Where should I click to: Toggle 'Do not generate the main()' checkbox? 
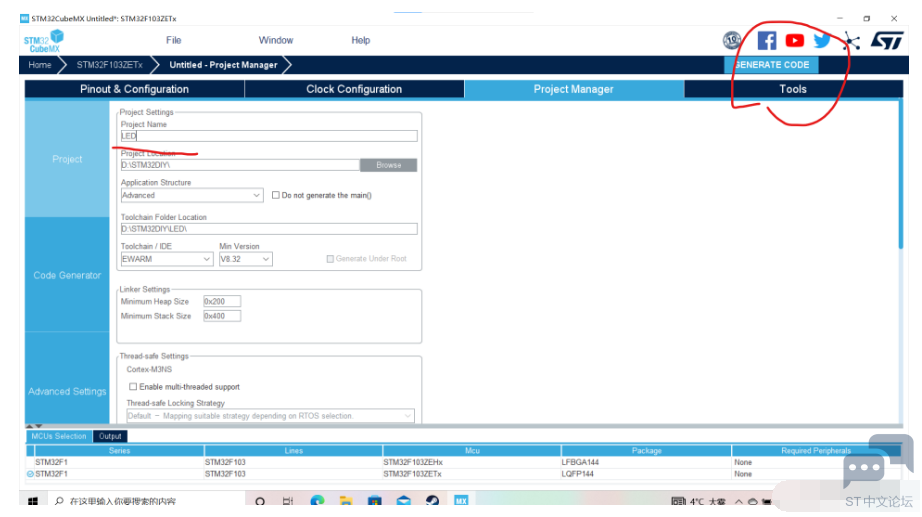[275, 195]
